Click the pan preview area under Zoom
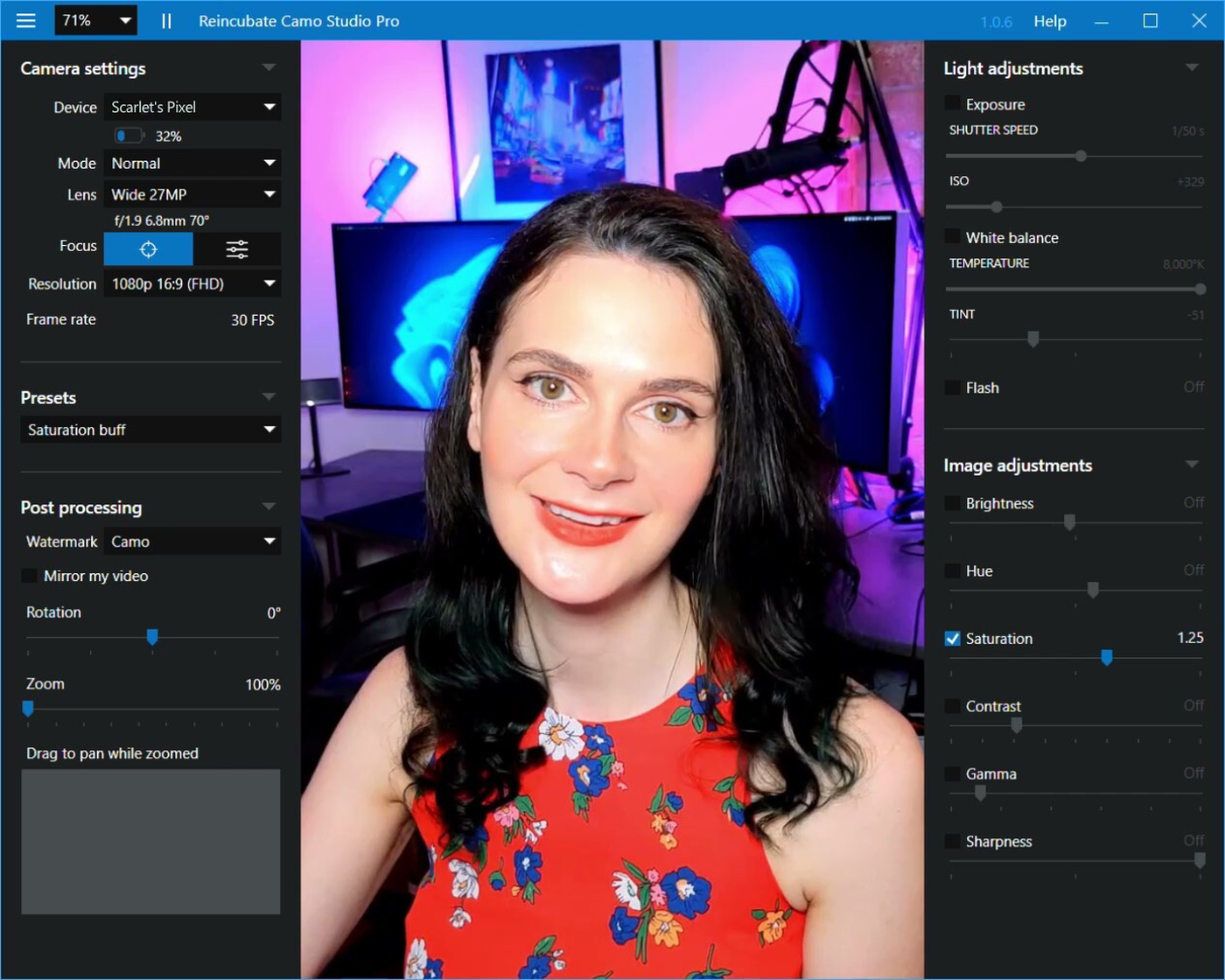The width and height of the screenshot is (1225, 980). 150,842
